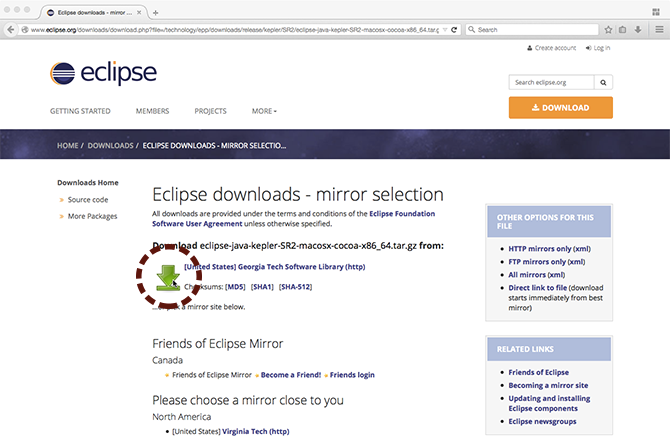The width and height of the screenshot is (670, 437).
Task: Click Friends login link
Action: 352,375
